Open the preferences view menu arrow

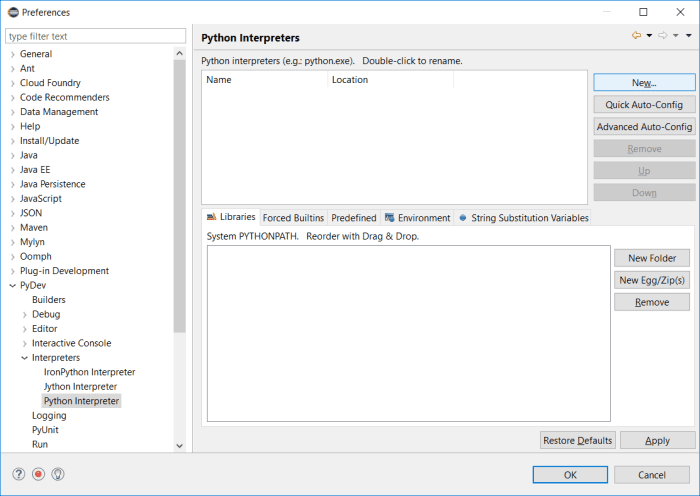click(x=689, y=35)
